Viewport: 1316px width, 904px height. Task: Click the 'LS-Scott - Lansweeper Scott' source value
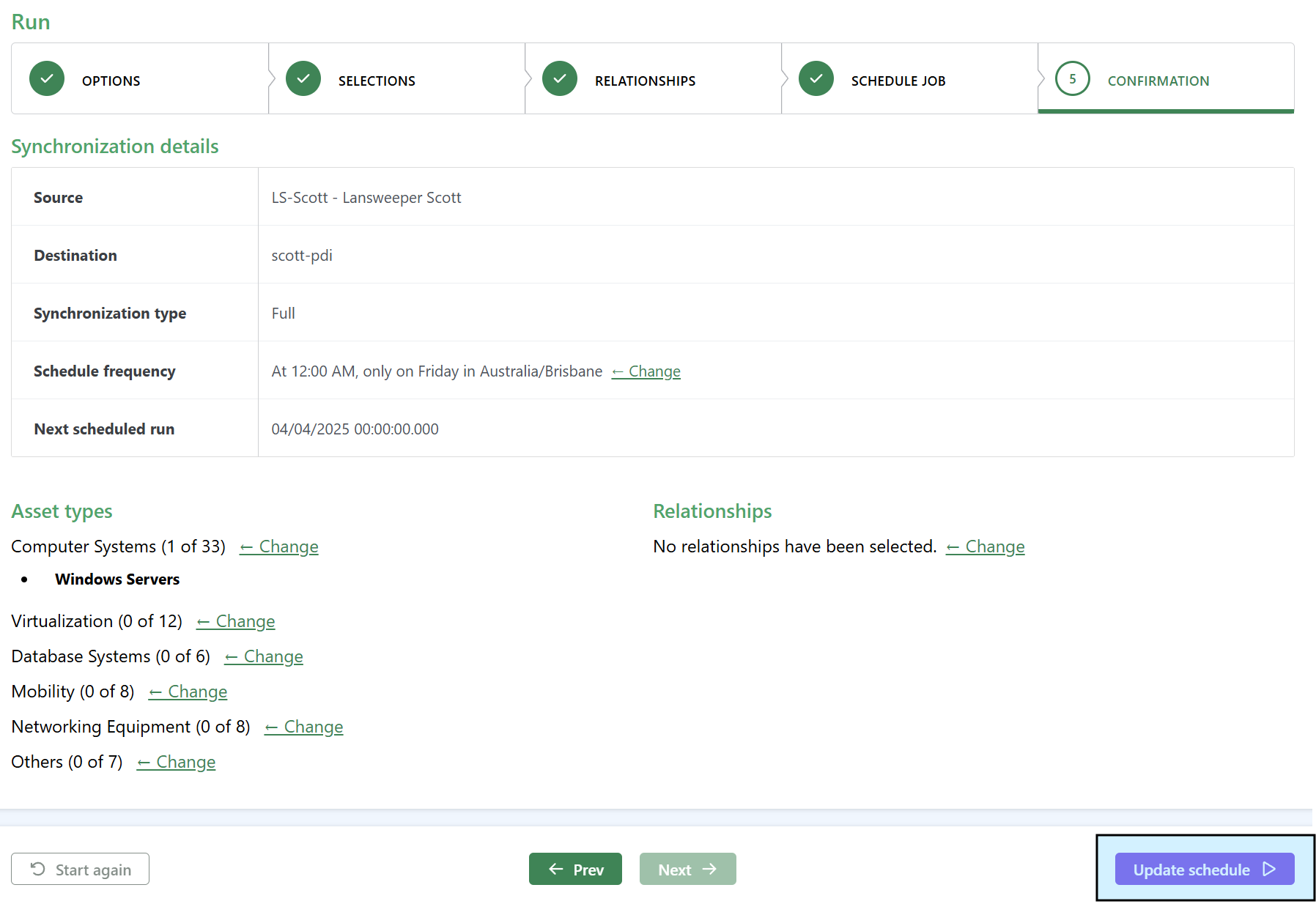pos(366,198)
